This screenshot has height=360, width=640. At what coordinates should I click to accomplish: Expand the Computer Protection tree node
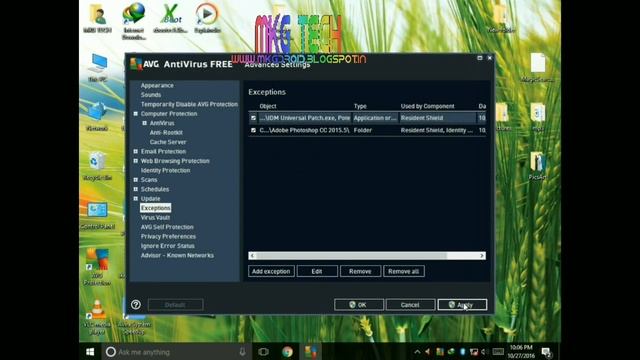136,113
